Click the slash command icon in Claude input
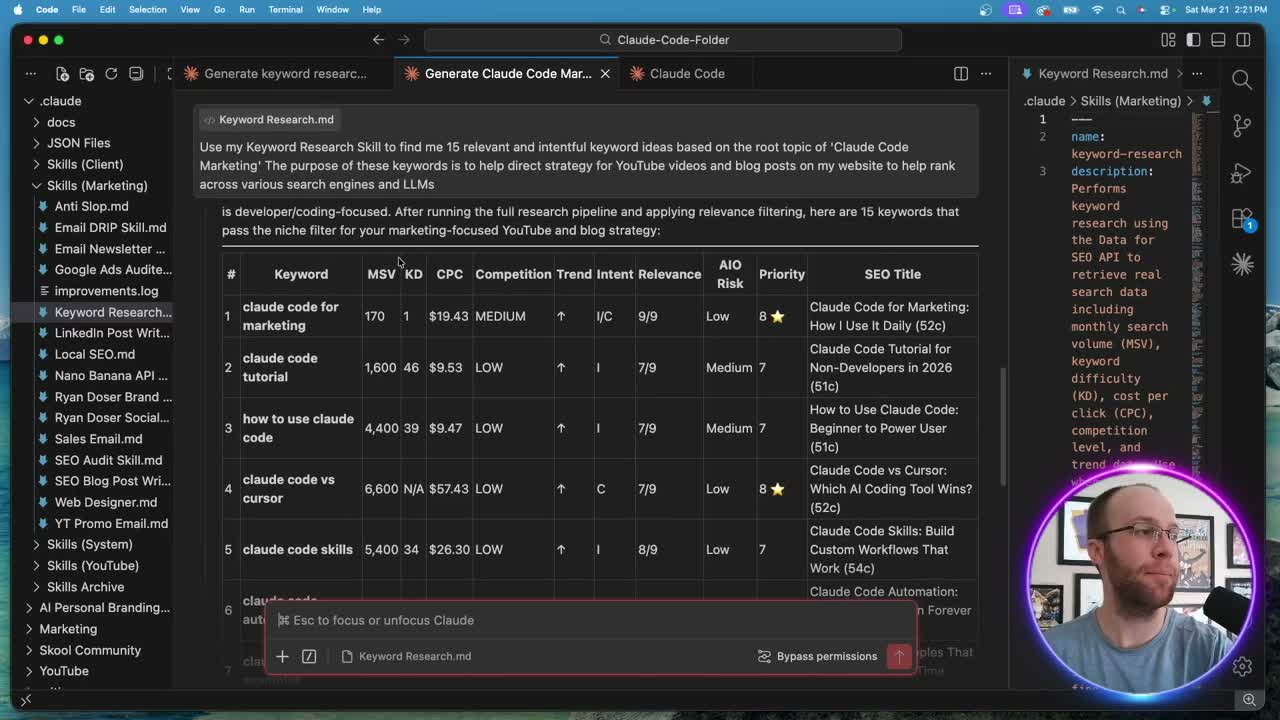This screenshot has height=720, width=1280. [309, 656]
